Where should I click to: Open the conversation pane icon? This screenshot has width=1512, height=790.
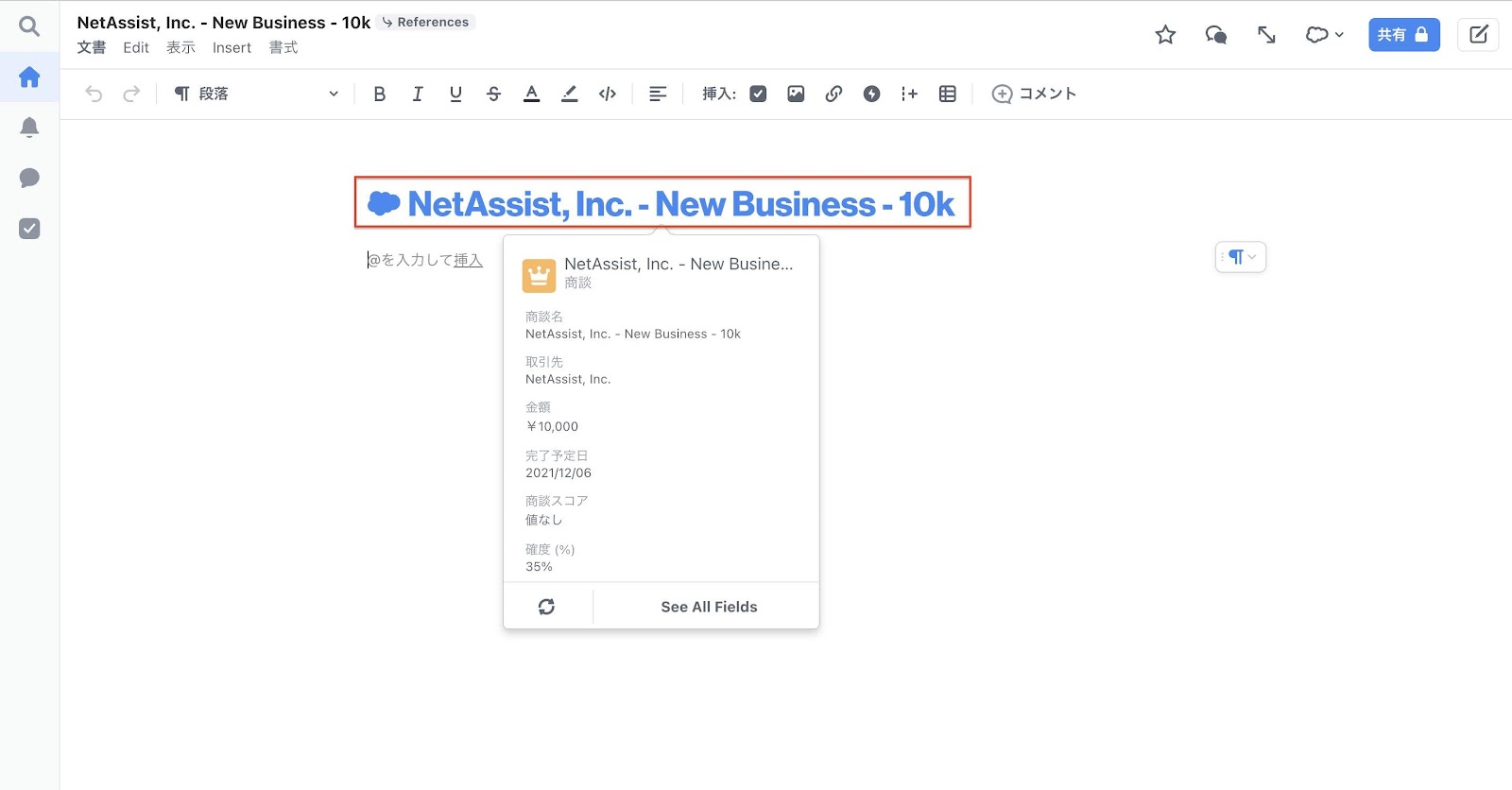pos(1216,35)
